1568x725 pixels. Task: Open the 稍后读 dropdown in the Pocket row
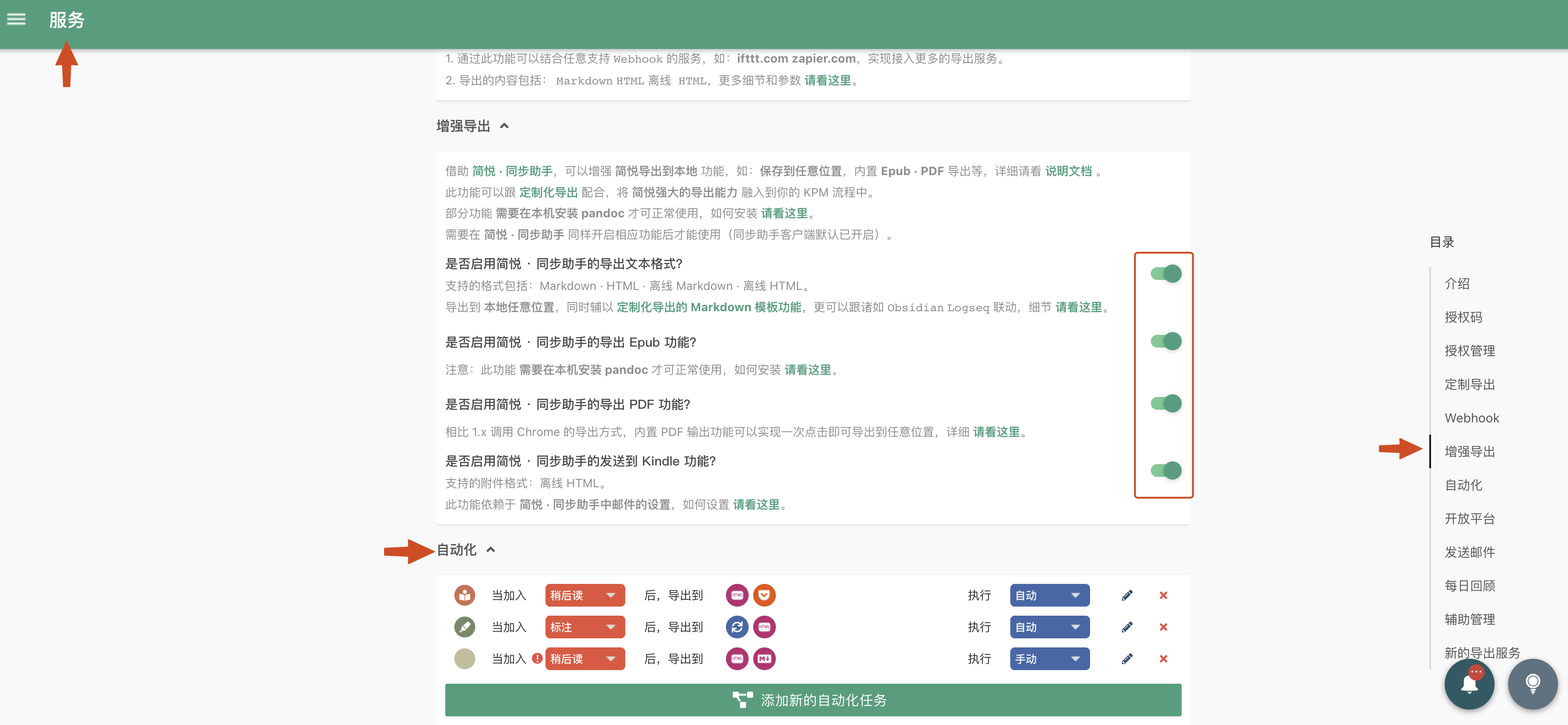click(585, 595)
